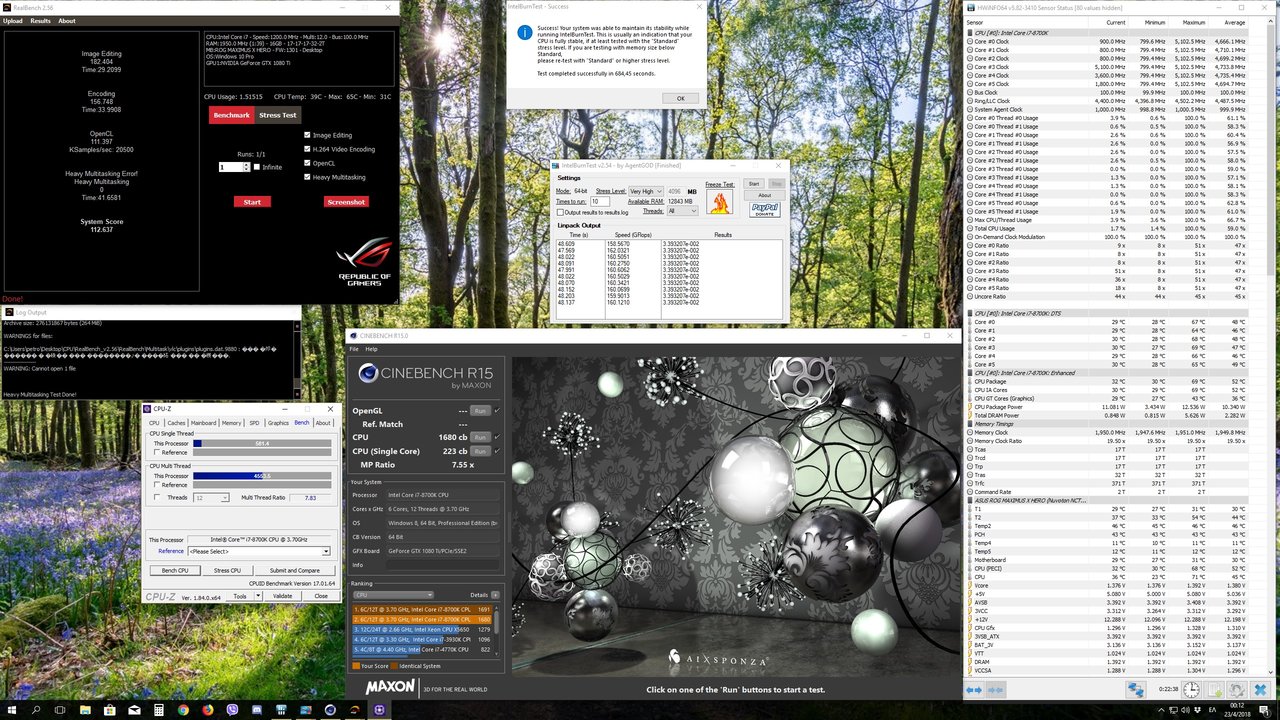Open Viber from taskbar
The height and width of the screenshot is (720, 1280).
point(232,710)
